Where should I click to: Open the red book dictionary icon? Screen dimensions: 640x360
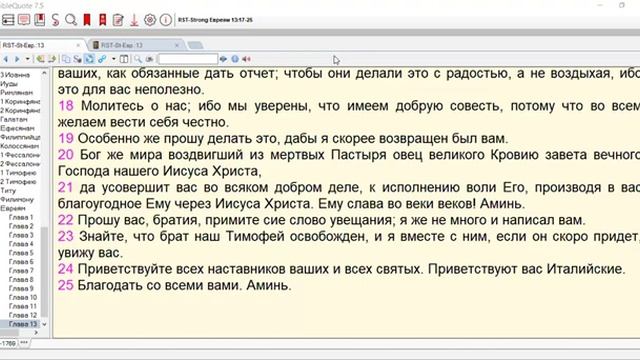(x=40, y=20)
